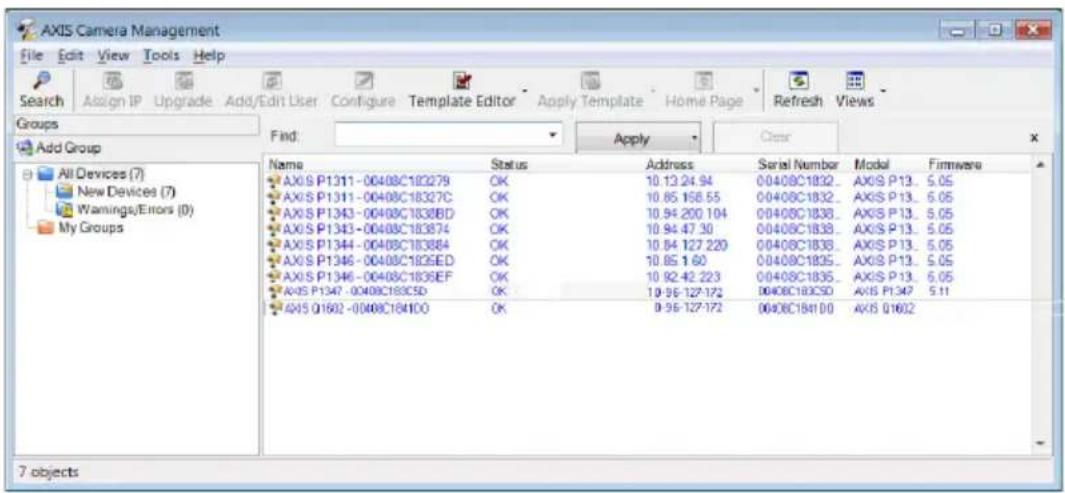Click address 10.94.200.104
This screenshot has width=1065, height=493.
coord(685,213)
